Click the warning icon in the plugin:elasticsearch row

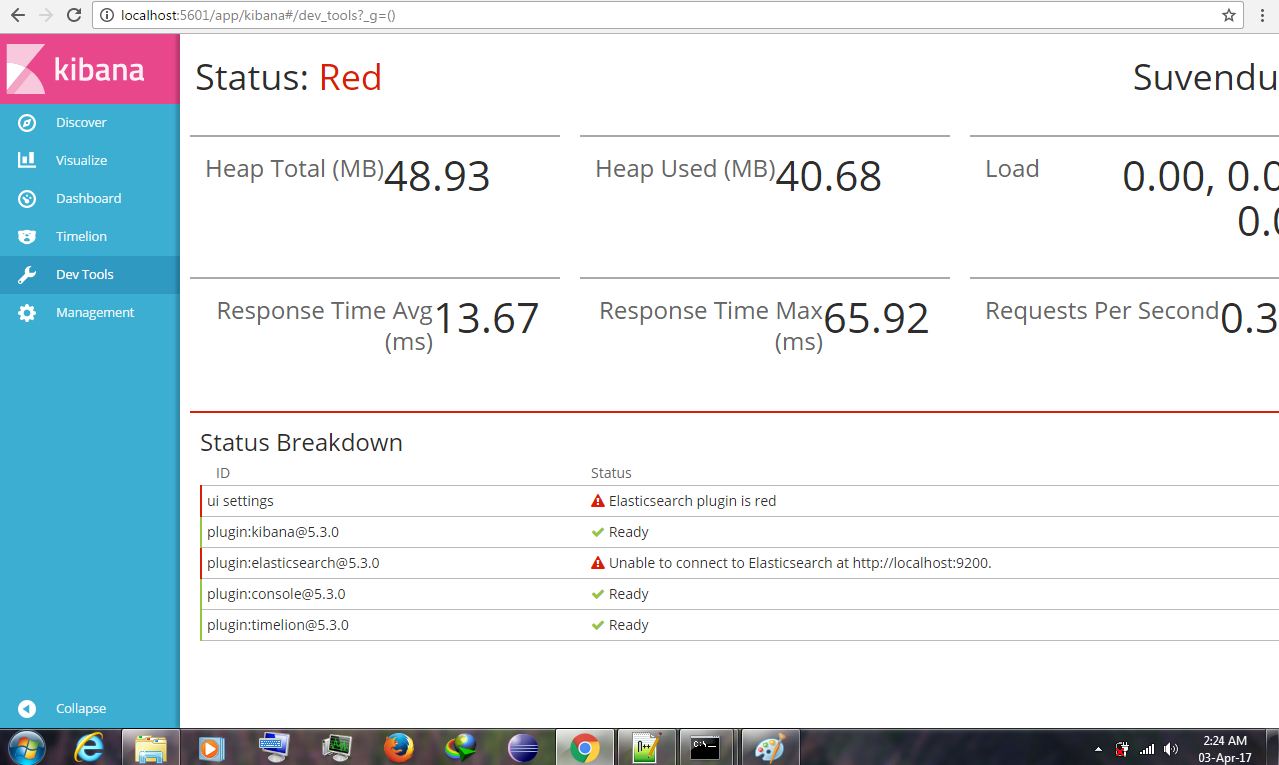(x=598, y=563)
